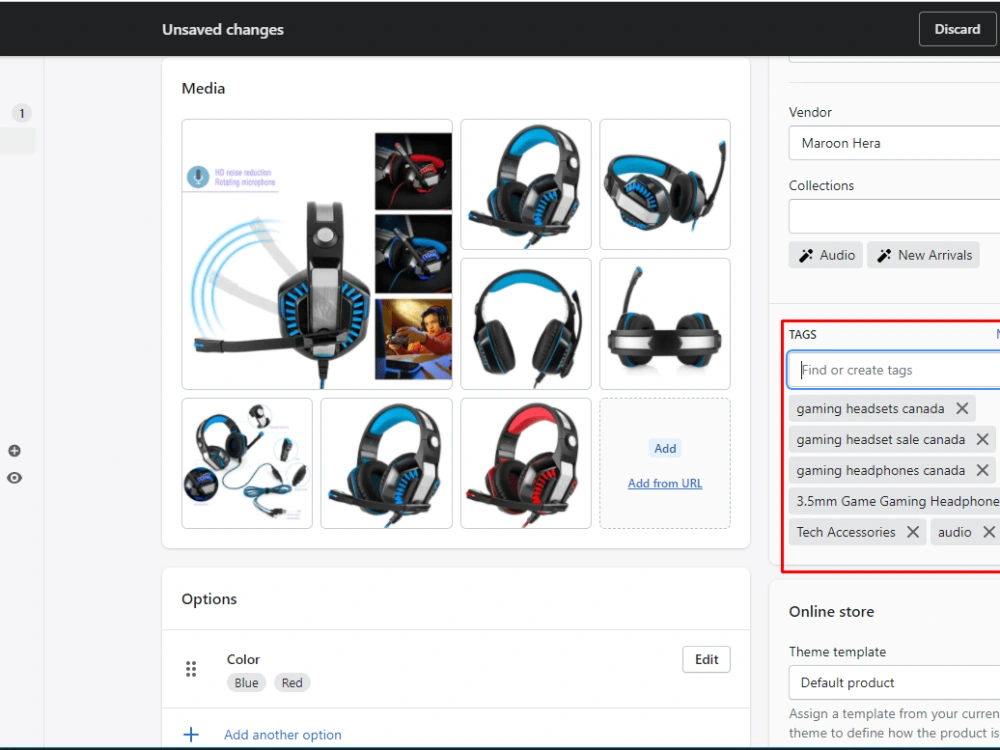Click the number 1 badge in left sidebar
The image size is (1000, 750).
(22, 114)
